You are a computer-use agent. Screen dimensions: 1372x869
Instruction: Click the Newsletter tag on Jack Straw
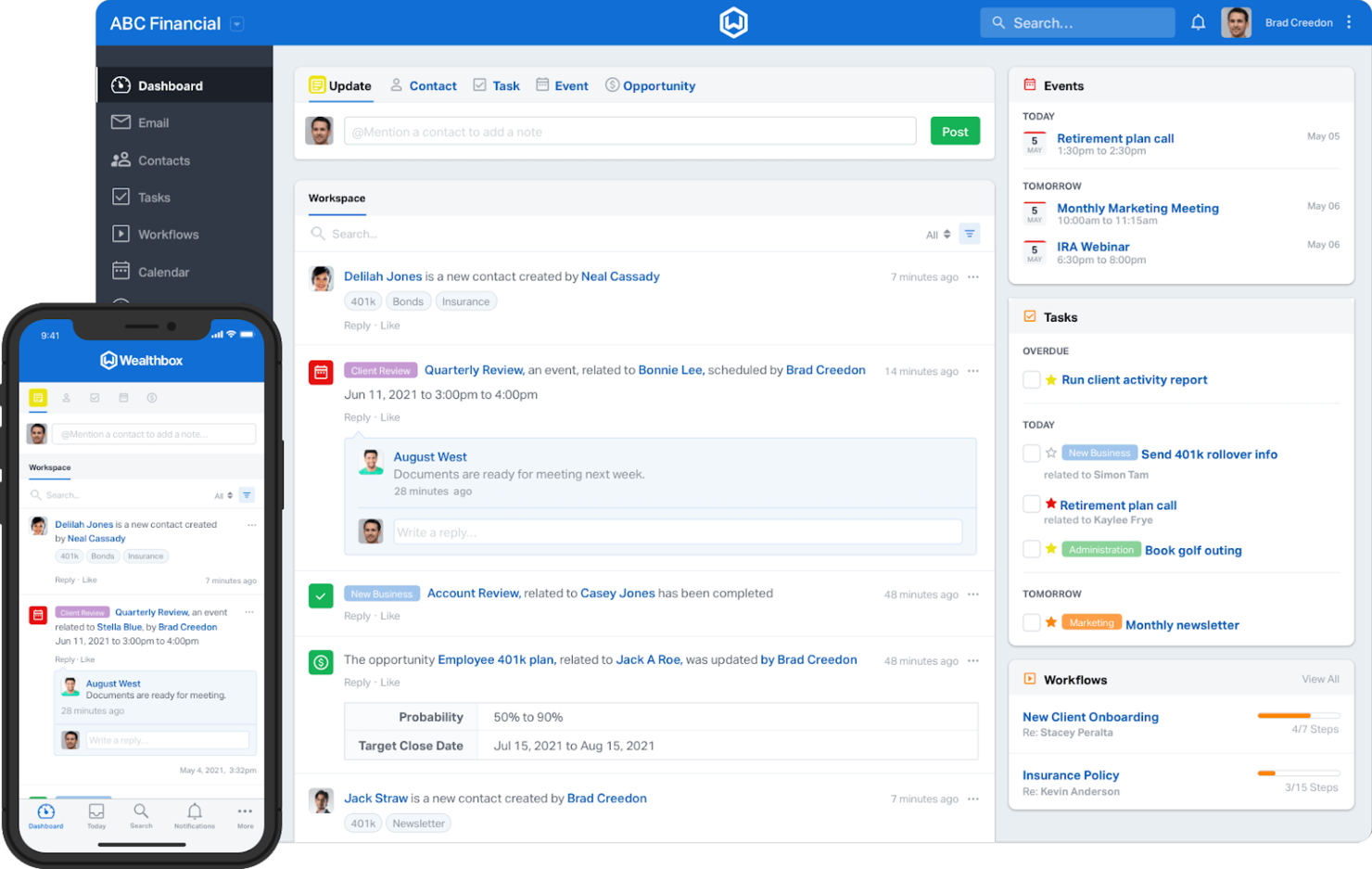coord(418,824)
